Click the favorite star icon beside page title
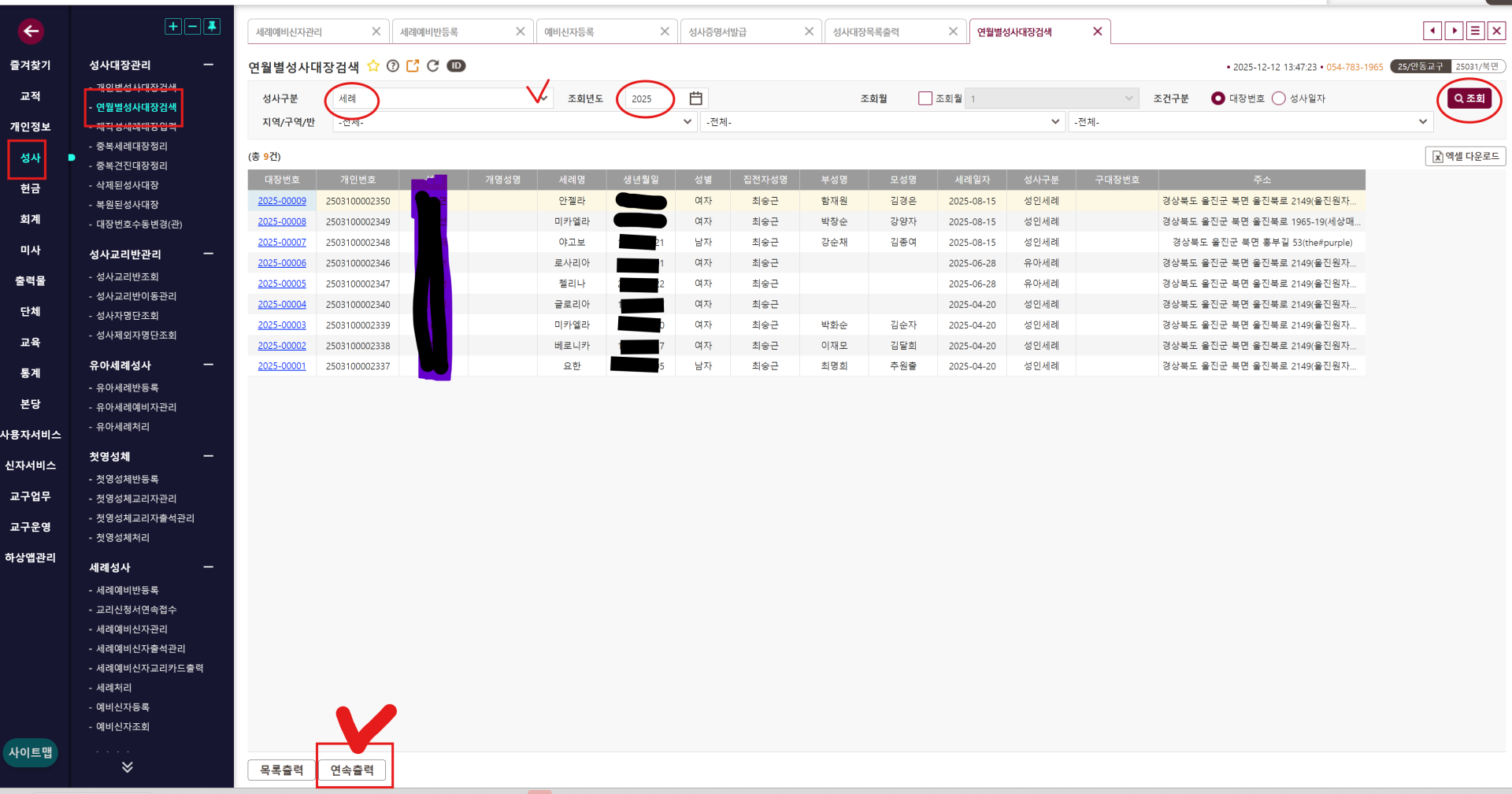Viewport: 1512px width, 794px height. coord(373,66)
